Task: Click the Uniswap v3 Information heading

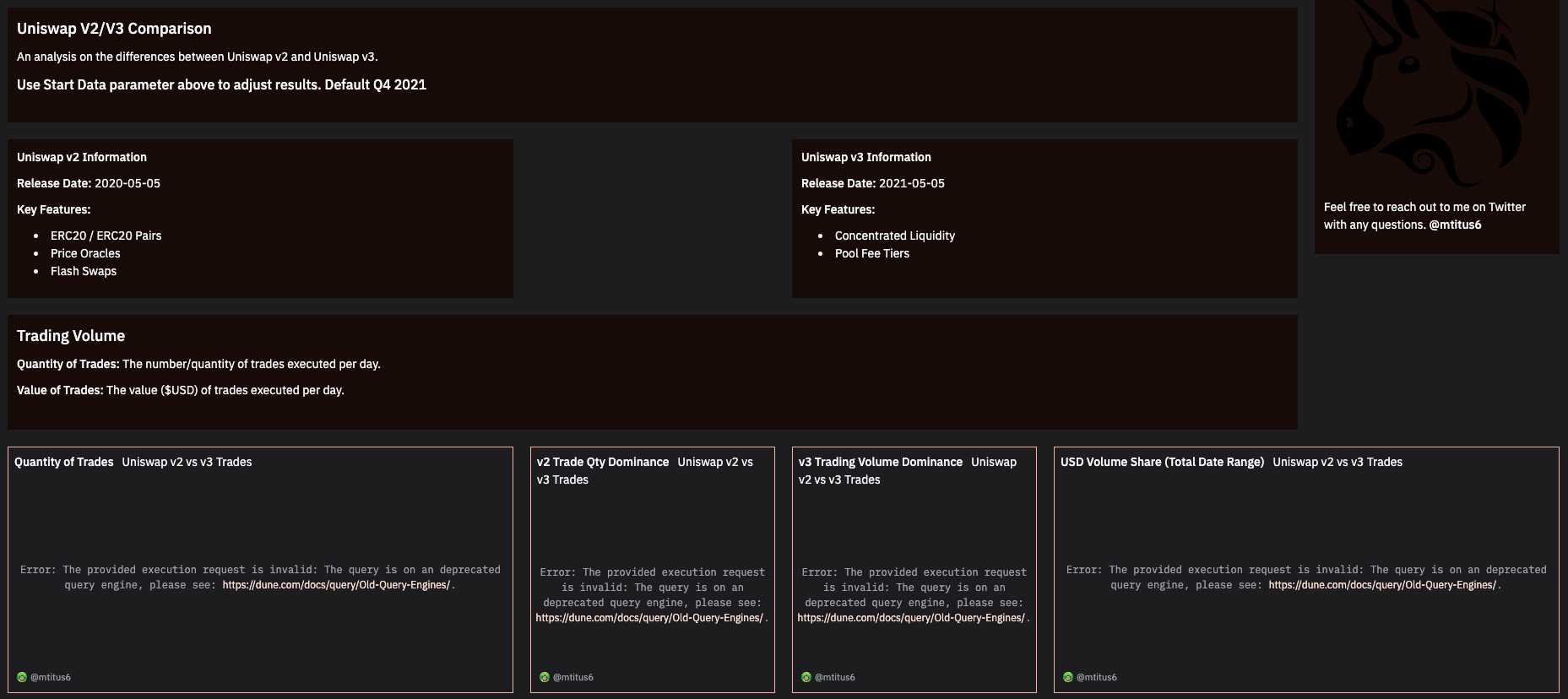Action: click(866, 157)
